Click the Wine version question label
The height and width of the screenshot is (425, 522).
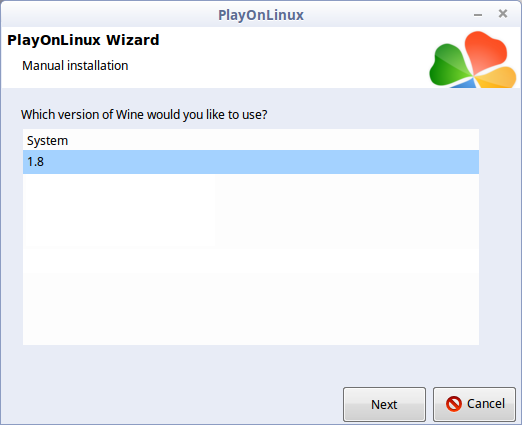[x=144, y=115]
